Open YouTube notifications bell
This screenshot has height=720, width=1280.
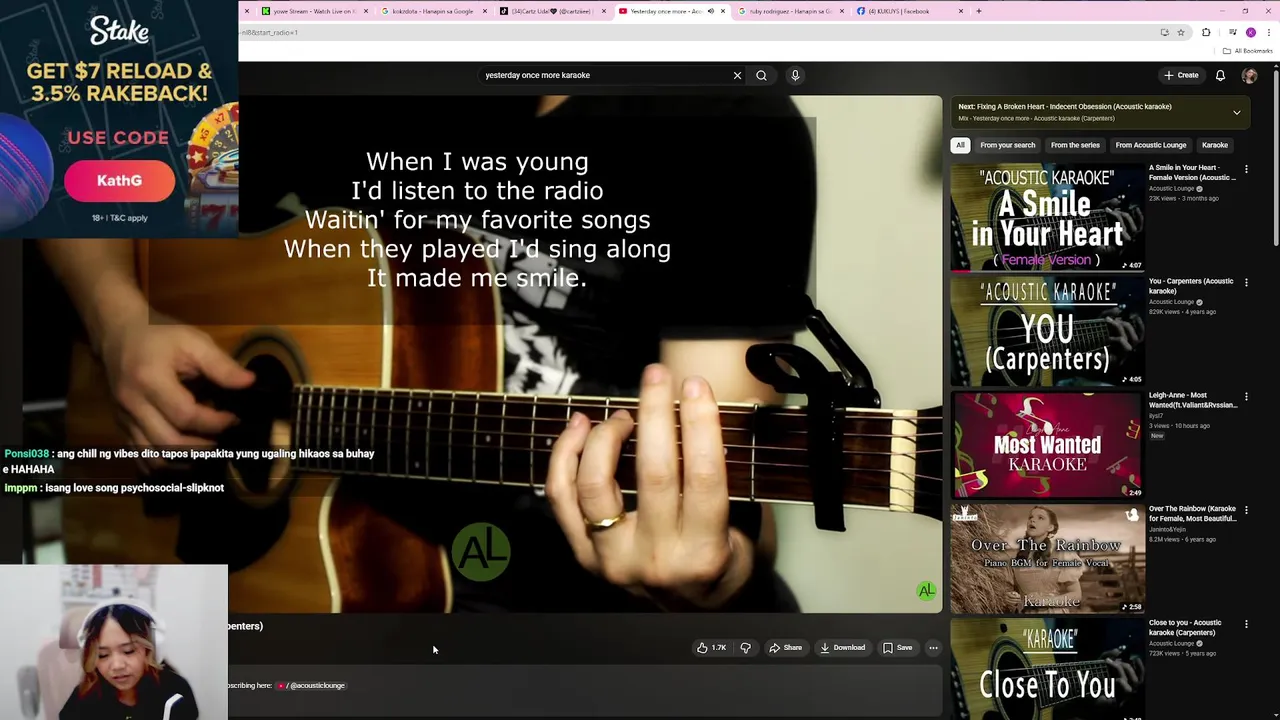[x=1220, y=75]
